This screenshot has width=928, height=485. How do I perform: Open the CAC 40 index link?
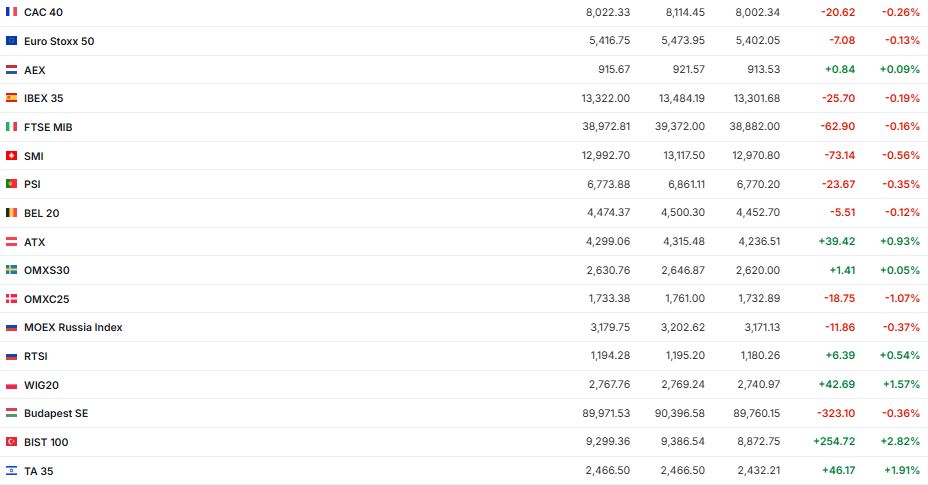tap(43, 12)
